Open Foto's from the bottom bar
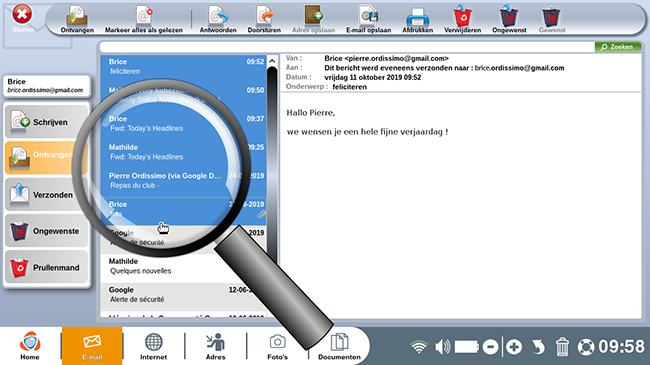The width and height of the screenshot is (650, 365). pyautogui.click(x=277, y=346)
